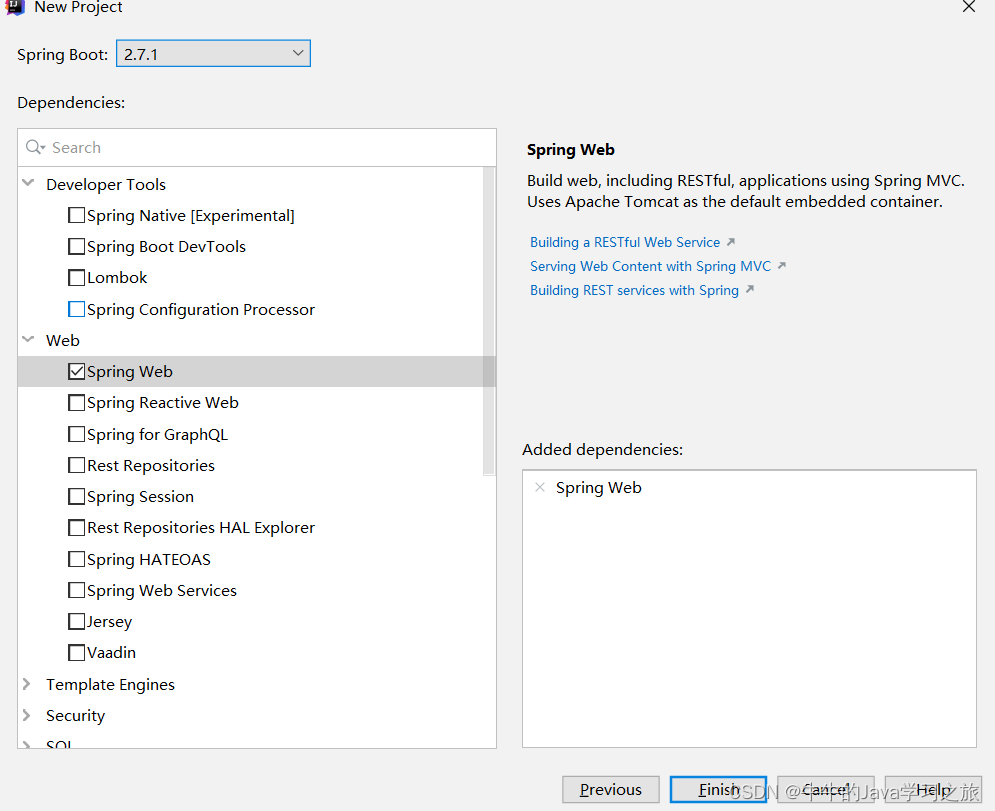Enable the Lombok dependency
Viewport: 995px width, 811px height.
click(76, 277)
